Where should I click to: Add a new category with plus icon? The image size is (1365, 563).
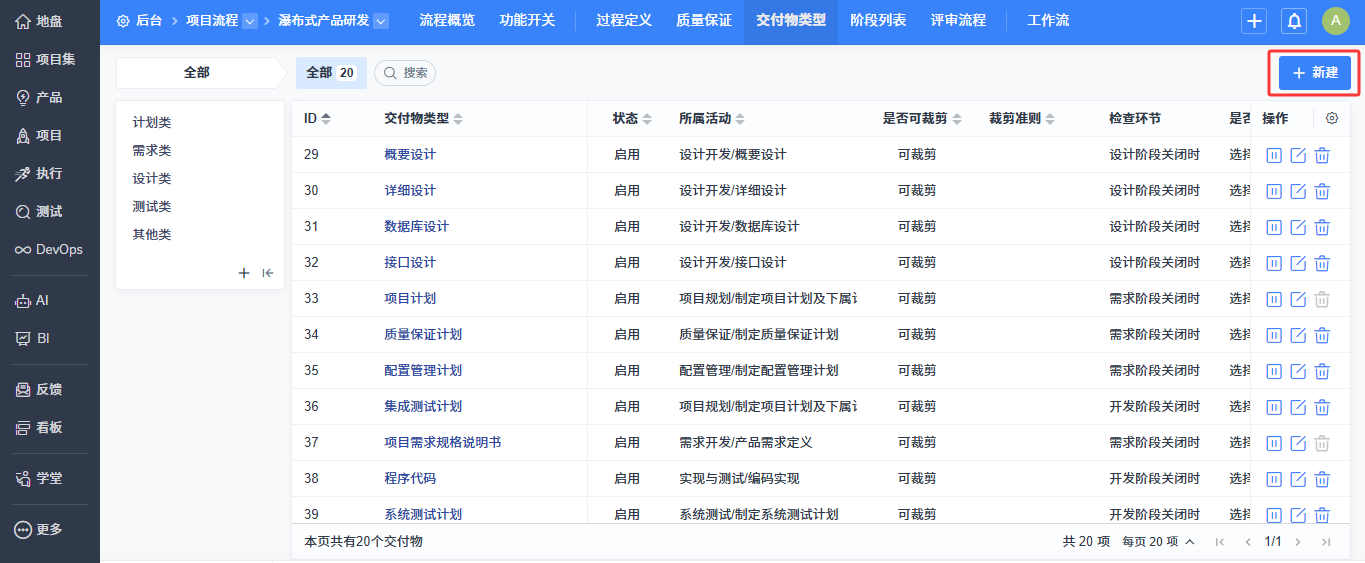click(x=243, y=273)
